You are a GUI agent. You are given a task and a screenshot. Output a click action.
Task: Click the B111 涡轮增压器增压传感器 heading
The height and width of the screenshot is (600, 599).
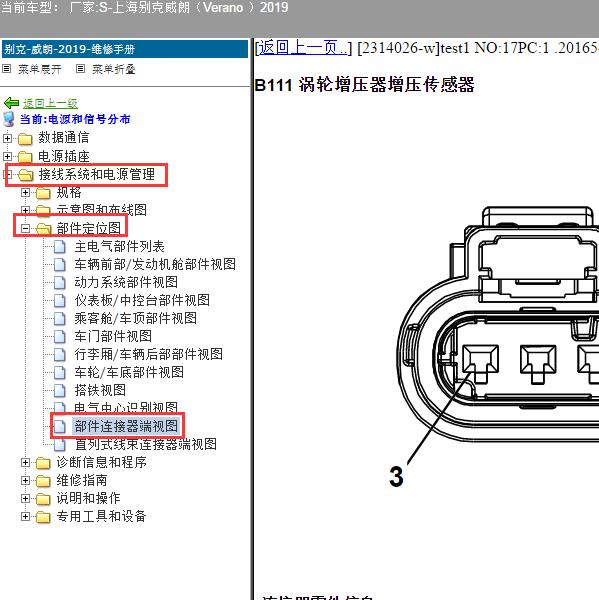click(x=364, y=85)
